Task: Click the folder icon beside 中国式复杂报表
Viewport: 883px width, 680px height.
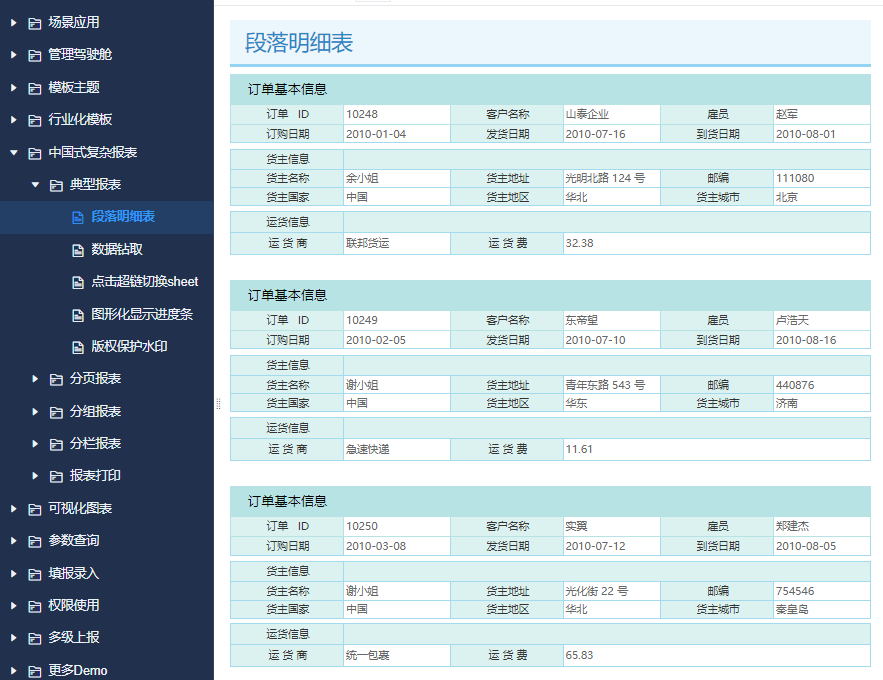Action: [35, 153]
